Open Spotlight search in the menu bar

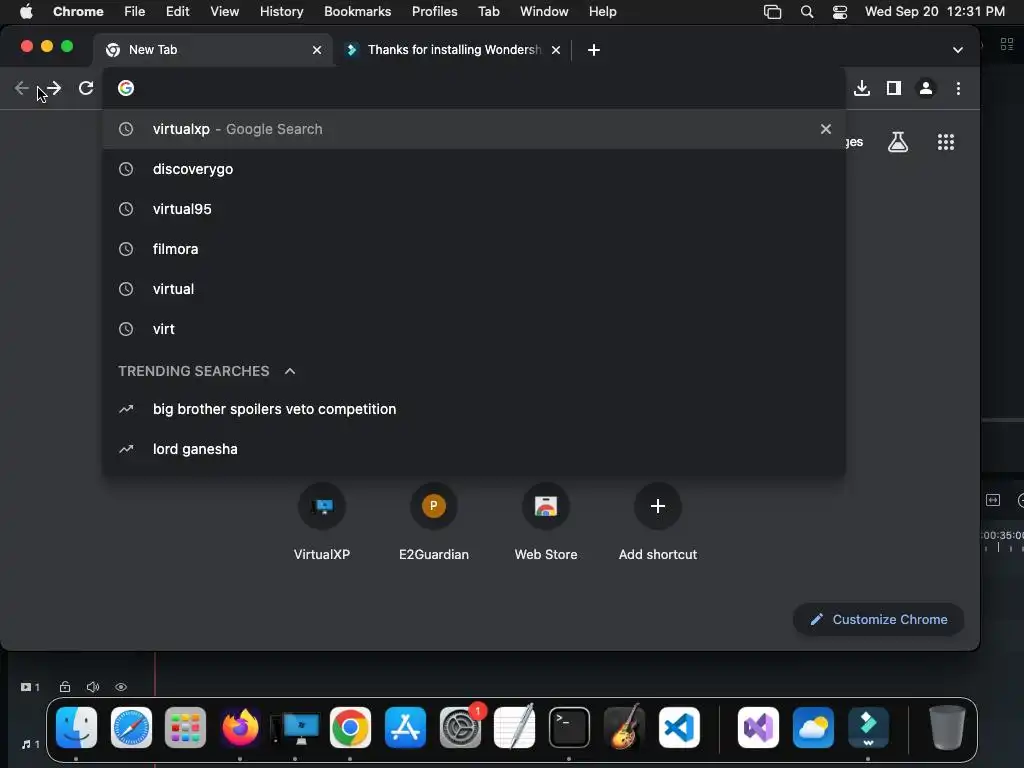tap(807, 12)
